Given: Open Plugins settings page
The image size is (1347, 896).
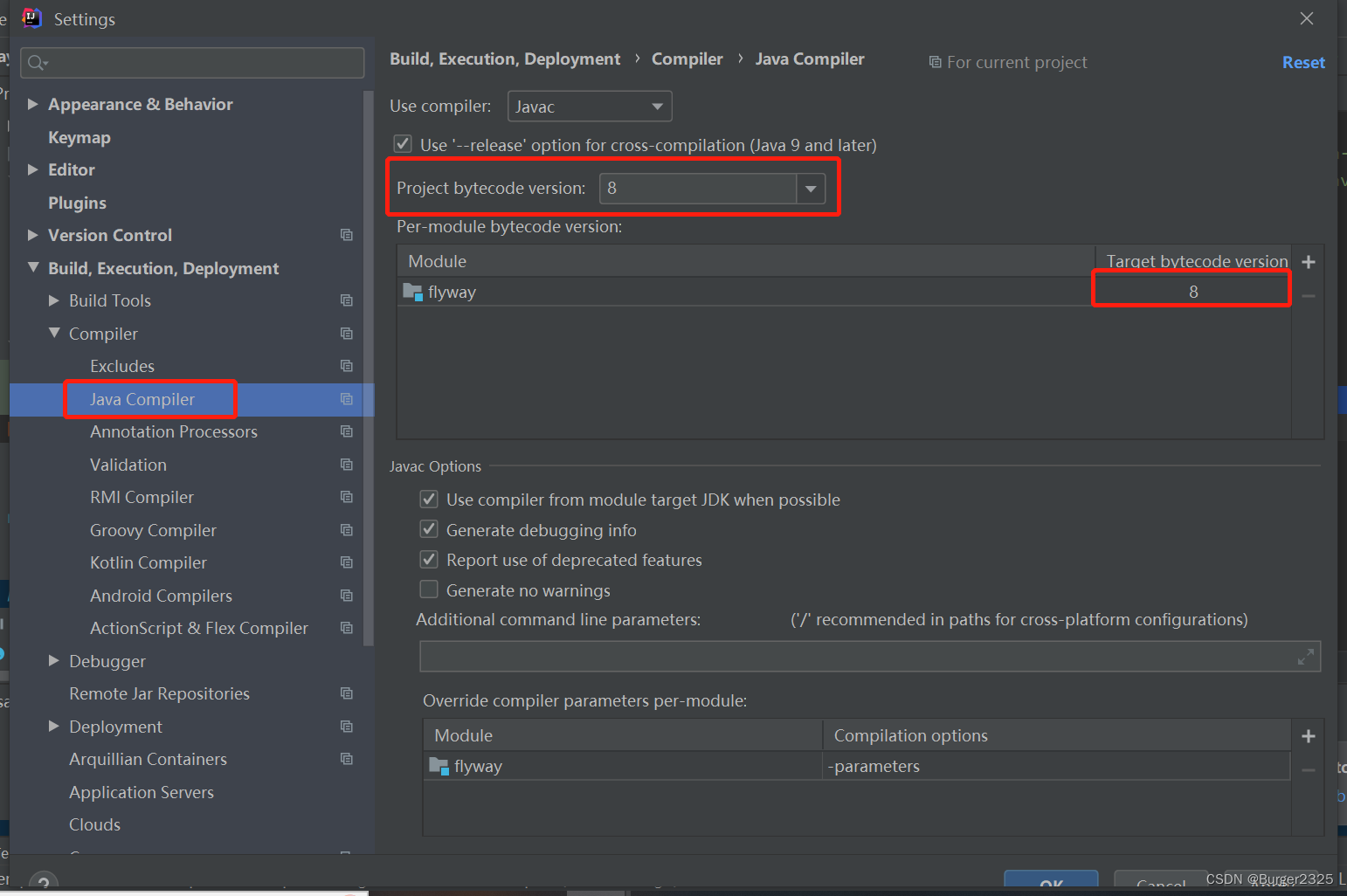Looking at the screenshot, I should 77,203.
